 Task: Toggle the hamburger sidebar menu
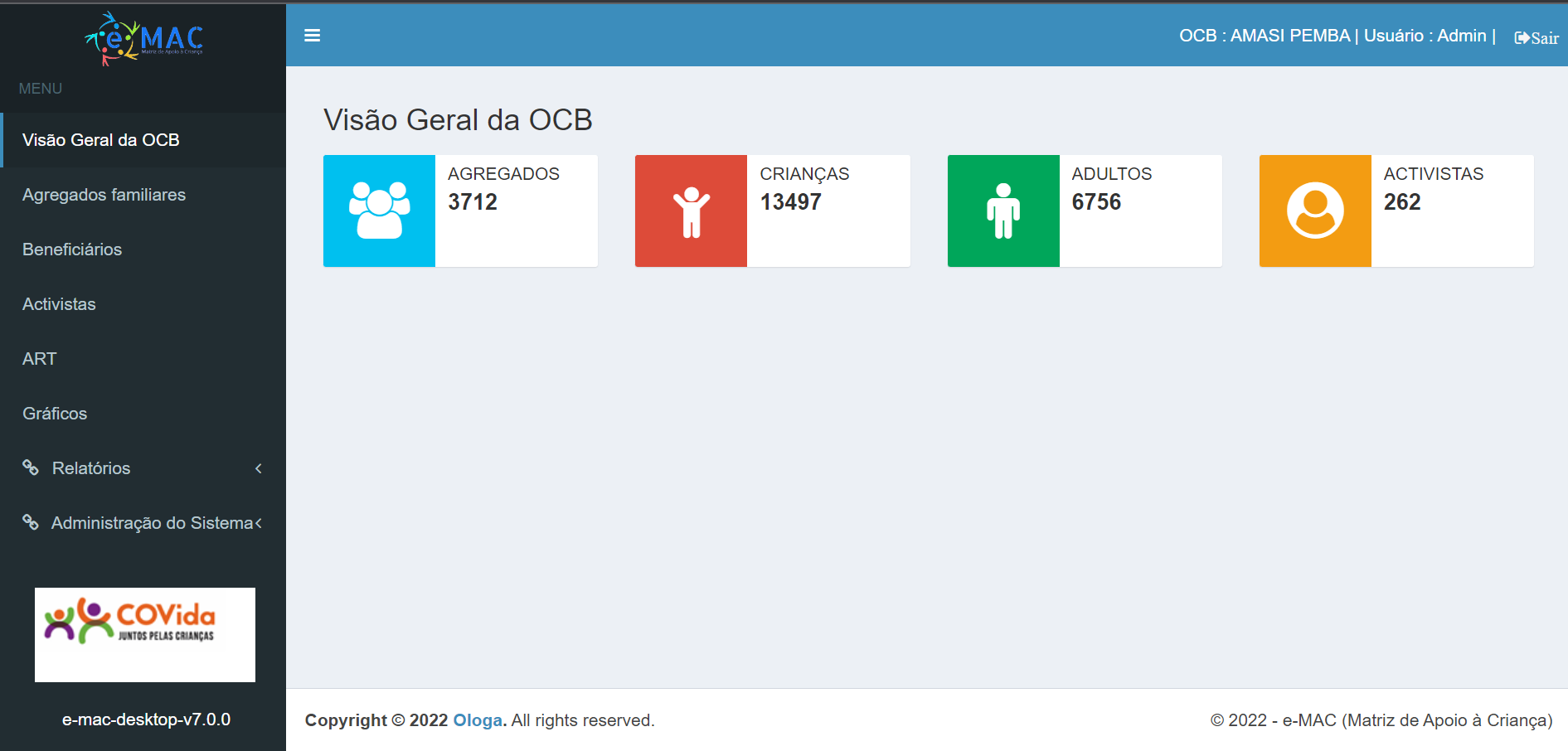coord(312,36)
